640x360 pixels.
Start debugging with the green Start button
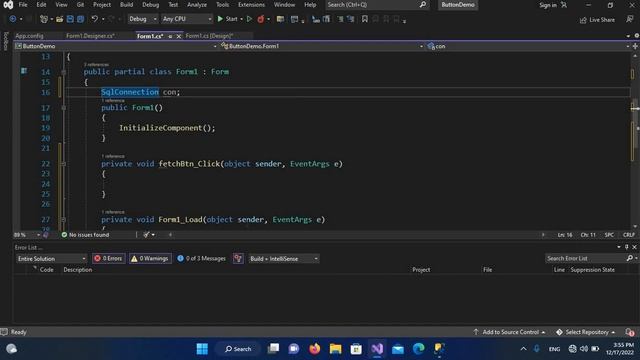point(227,19)
